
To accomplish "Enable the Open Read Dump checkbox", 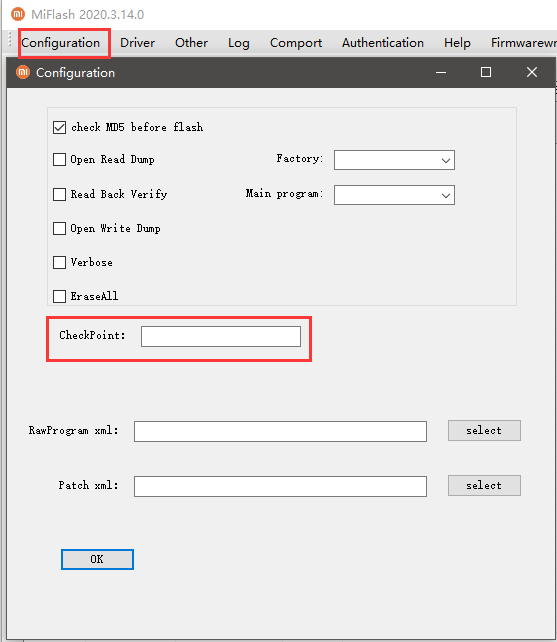I will (59, 159).
